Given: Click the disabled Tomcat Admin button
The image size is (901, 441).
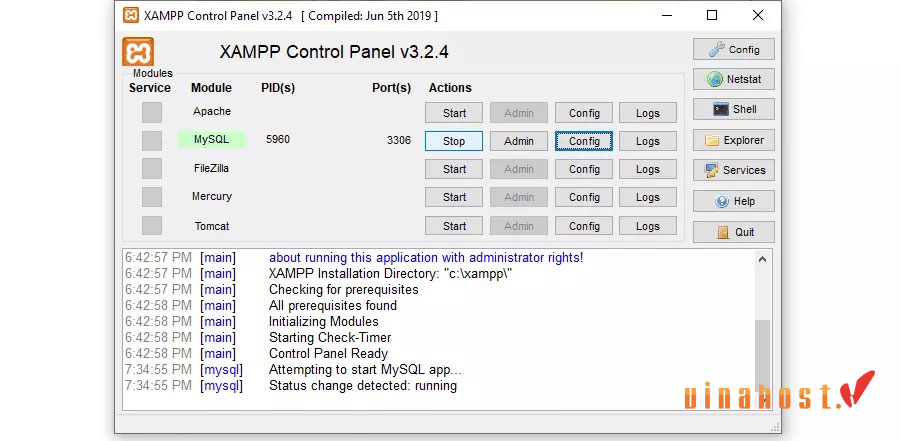Looking at the screenshot, I should click(519, 226).
